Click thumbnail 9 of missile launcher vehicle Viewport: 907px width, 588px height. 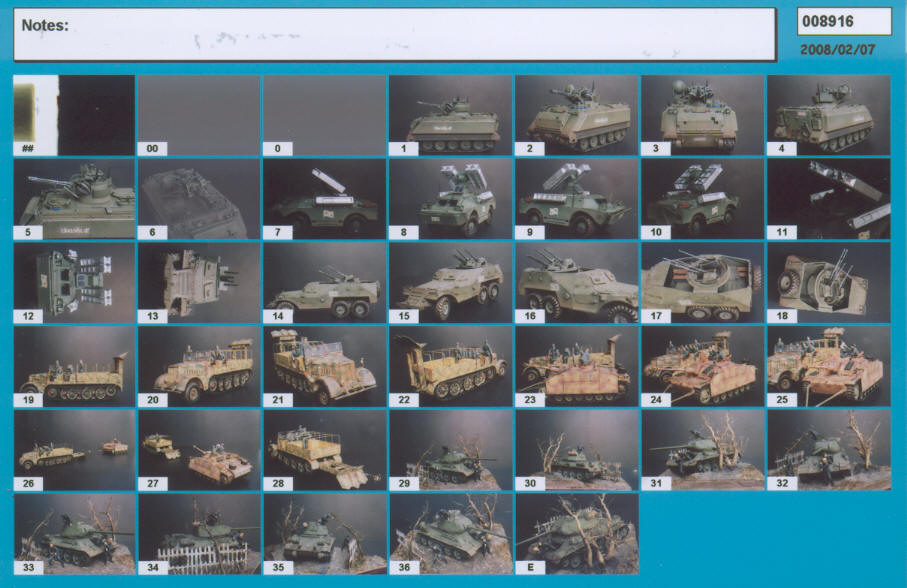point(577,199)
